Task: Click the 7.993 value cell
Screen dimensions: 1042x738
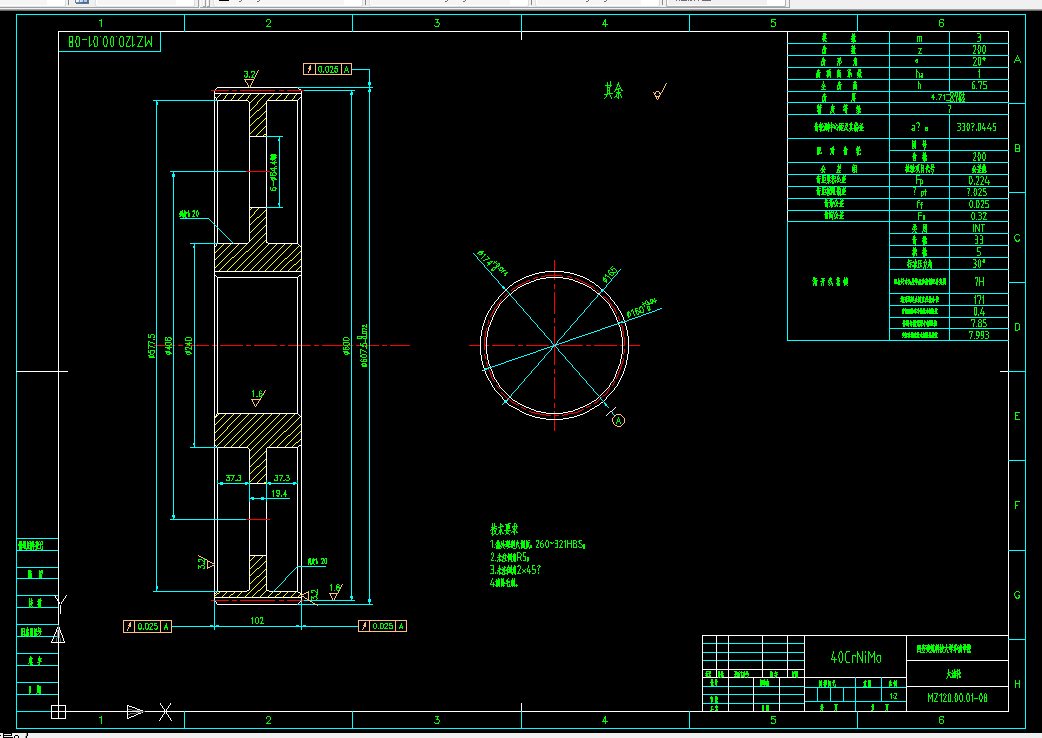Action: pos(979,335)
